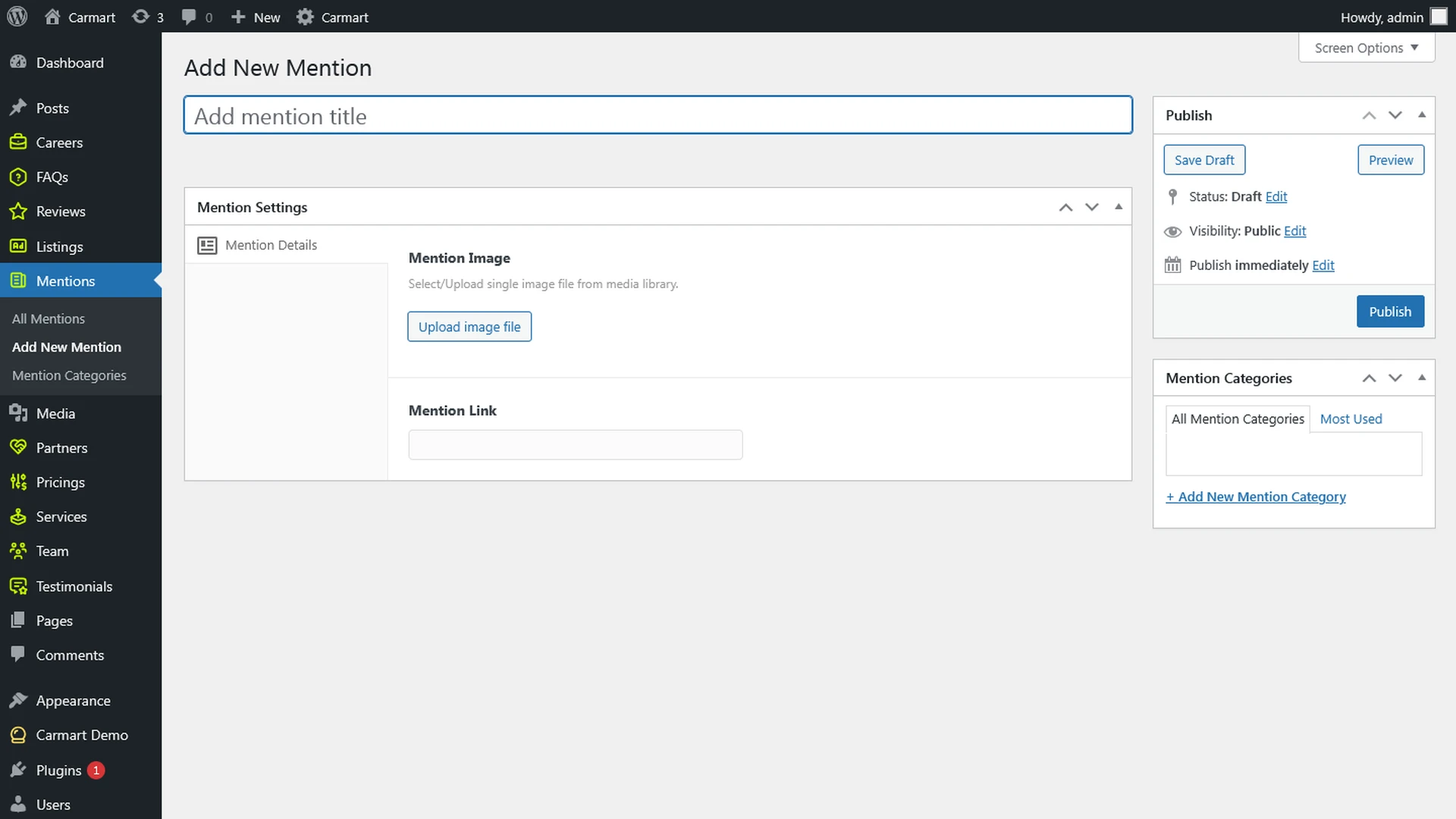Click the Listings Ad icon

pyautogui.click(x=18, y=246)
